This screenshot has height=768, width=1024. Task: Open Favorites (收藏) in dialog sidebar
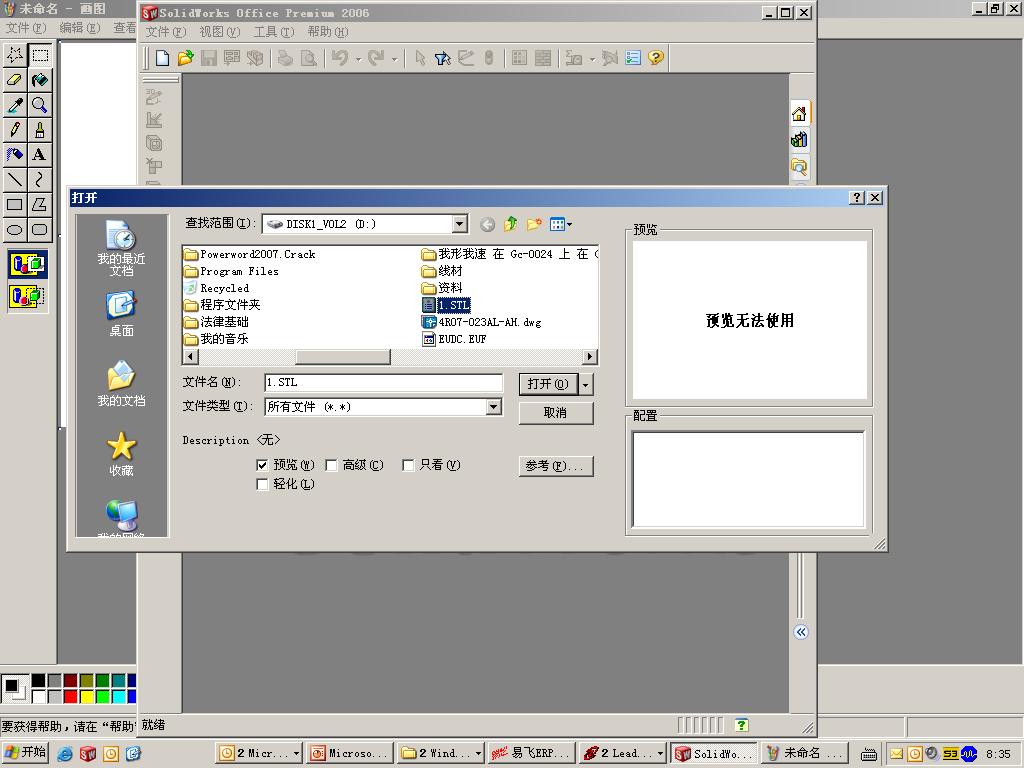(x=121, y=454)
